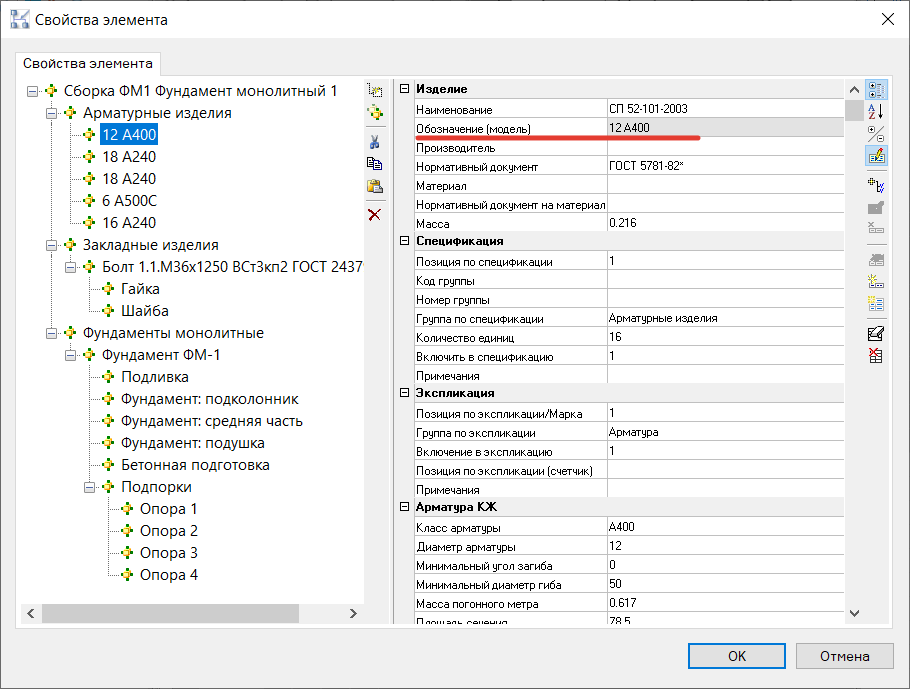
Task: Collapse the Подпорки tree branch
Action: 90,487
